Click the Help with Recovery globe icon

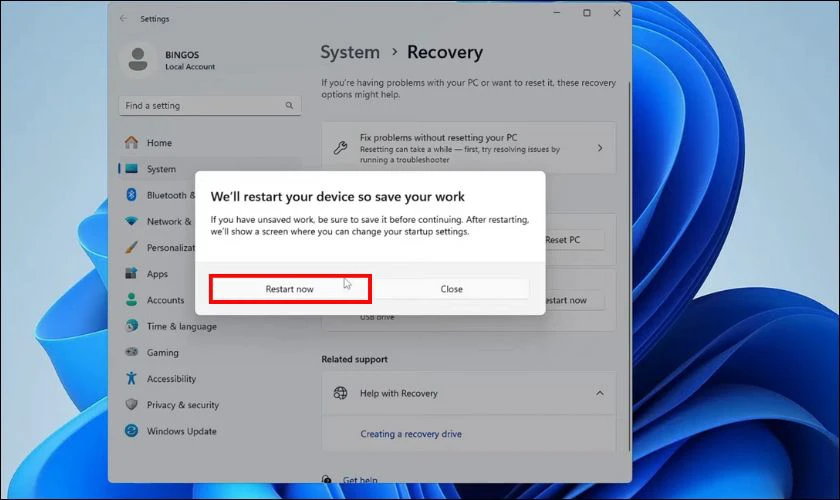340,393
